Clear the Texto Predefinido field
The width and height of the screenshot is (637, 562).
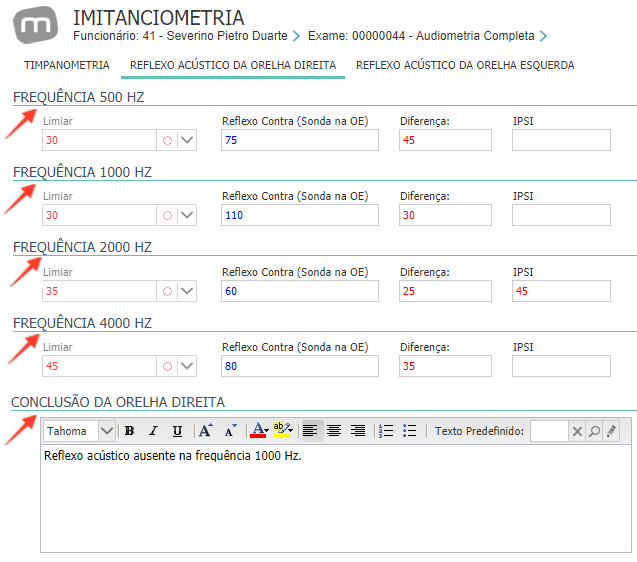point(577,431)
